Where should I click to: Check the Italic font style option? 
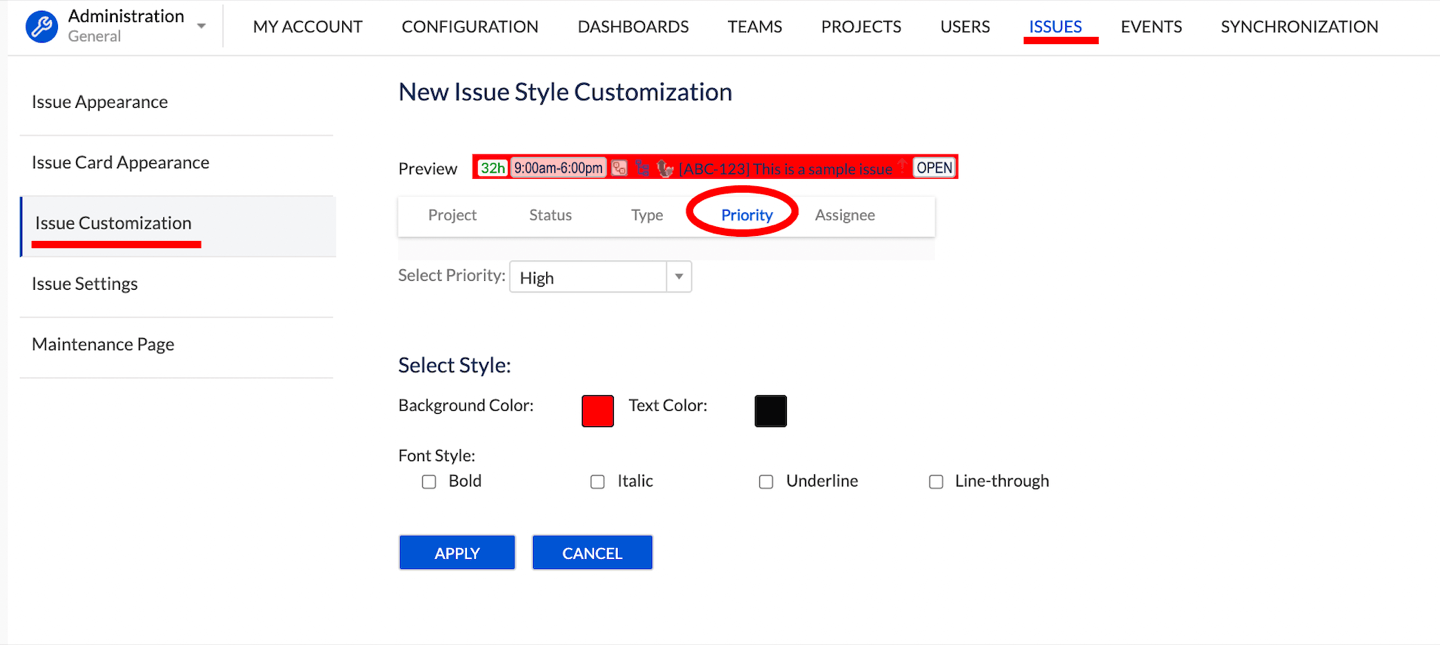[x=598, y=482]
